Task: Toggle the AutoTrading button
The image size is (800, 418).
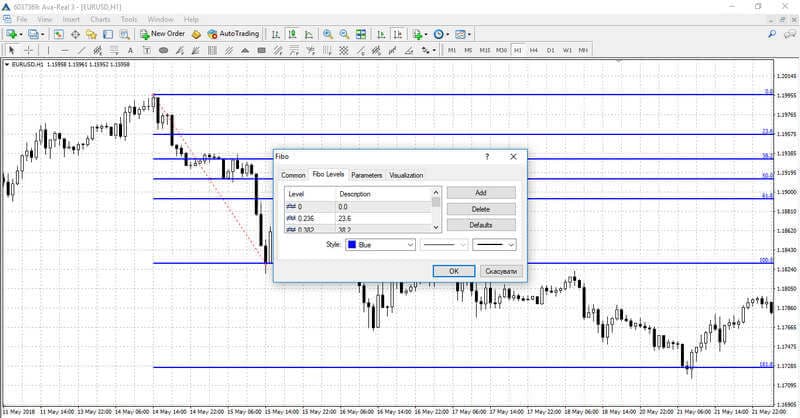Action: tap(233, 34)
